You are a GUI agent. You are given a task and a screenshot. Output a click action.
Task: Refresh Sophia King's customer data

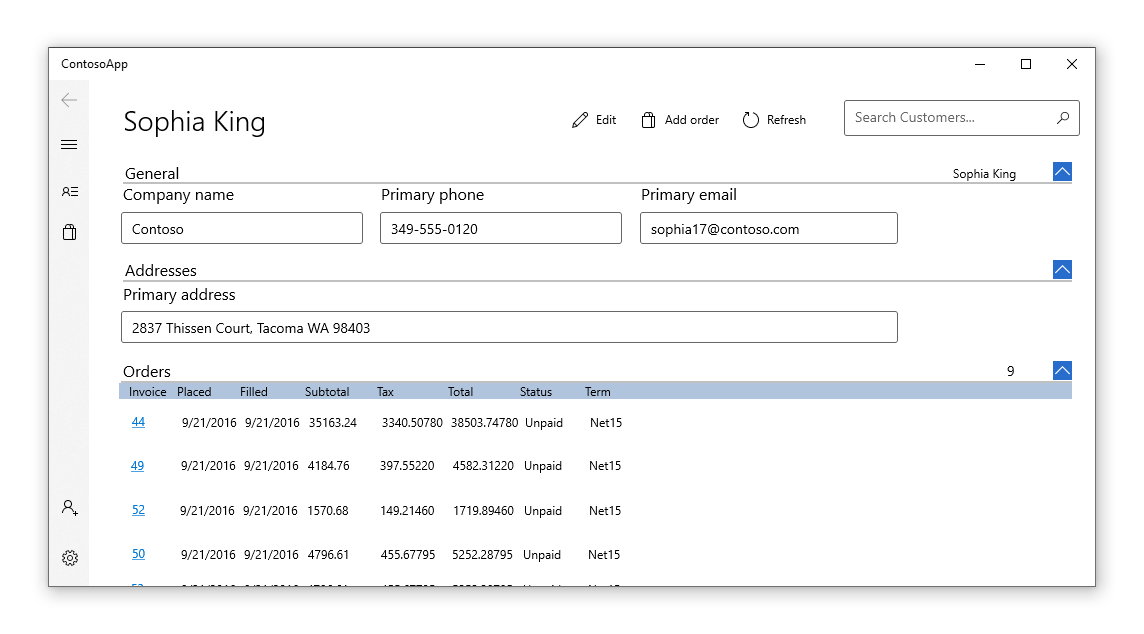coord(774,119)
